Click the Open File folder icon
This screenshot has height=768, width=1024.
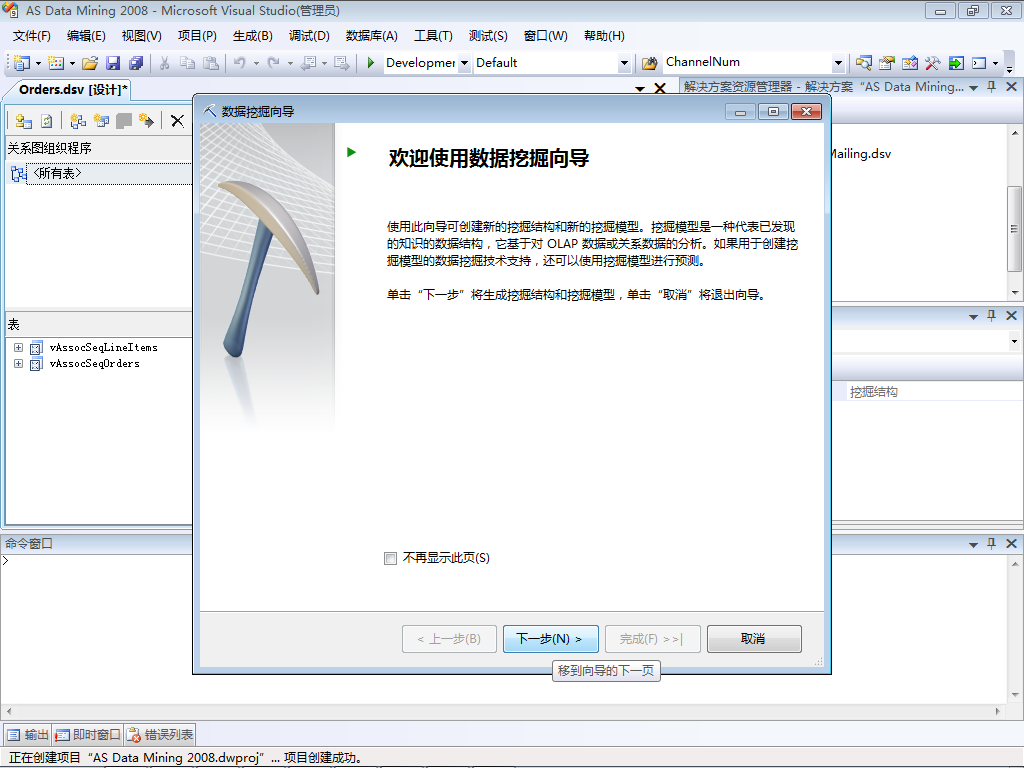pos(90,63)
